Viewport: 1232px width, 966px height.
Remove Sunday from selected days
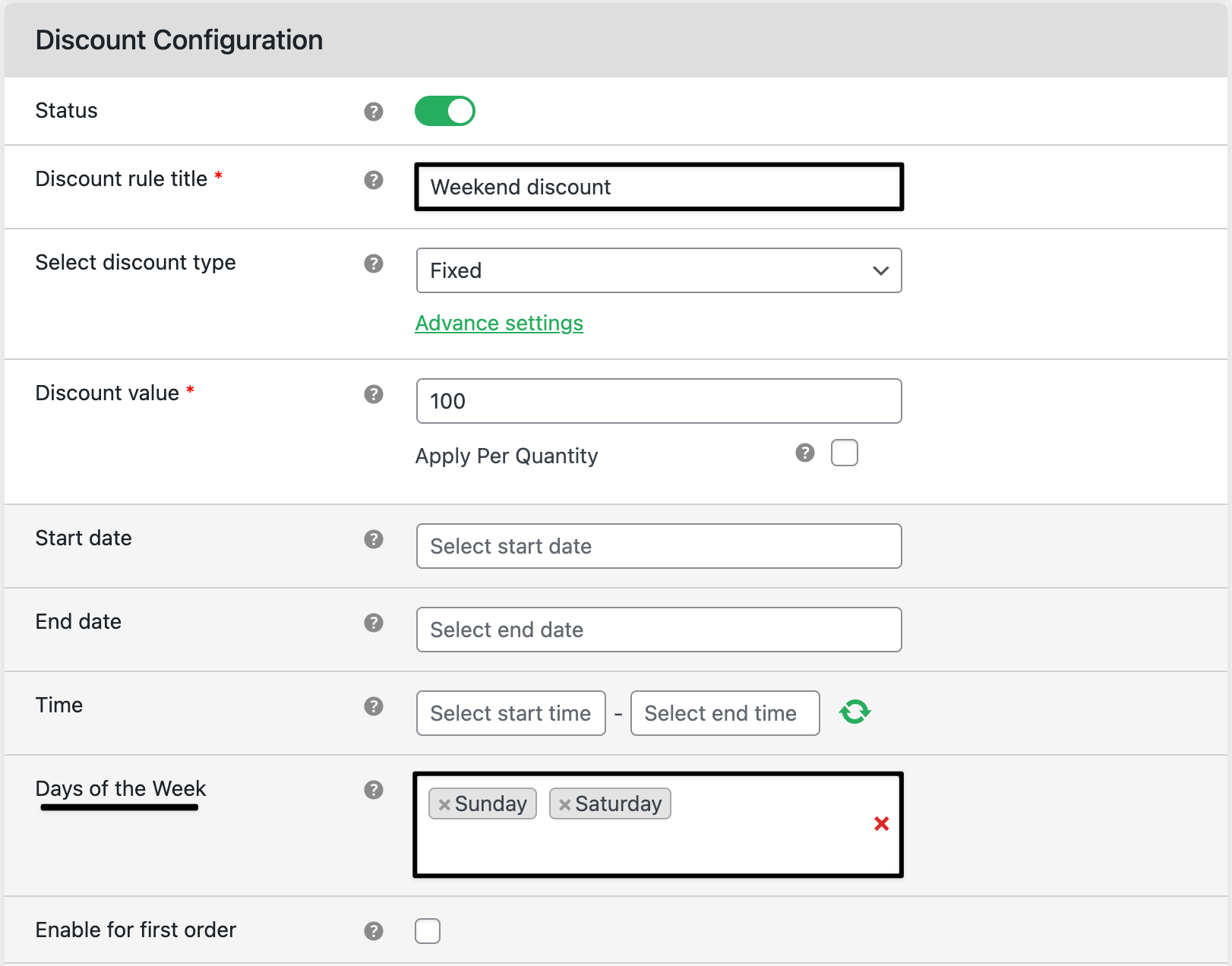(444, 804)
